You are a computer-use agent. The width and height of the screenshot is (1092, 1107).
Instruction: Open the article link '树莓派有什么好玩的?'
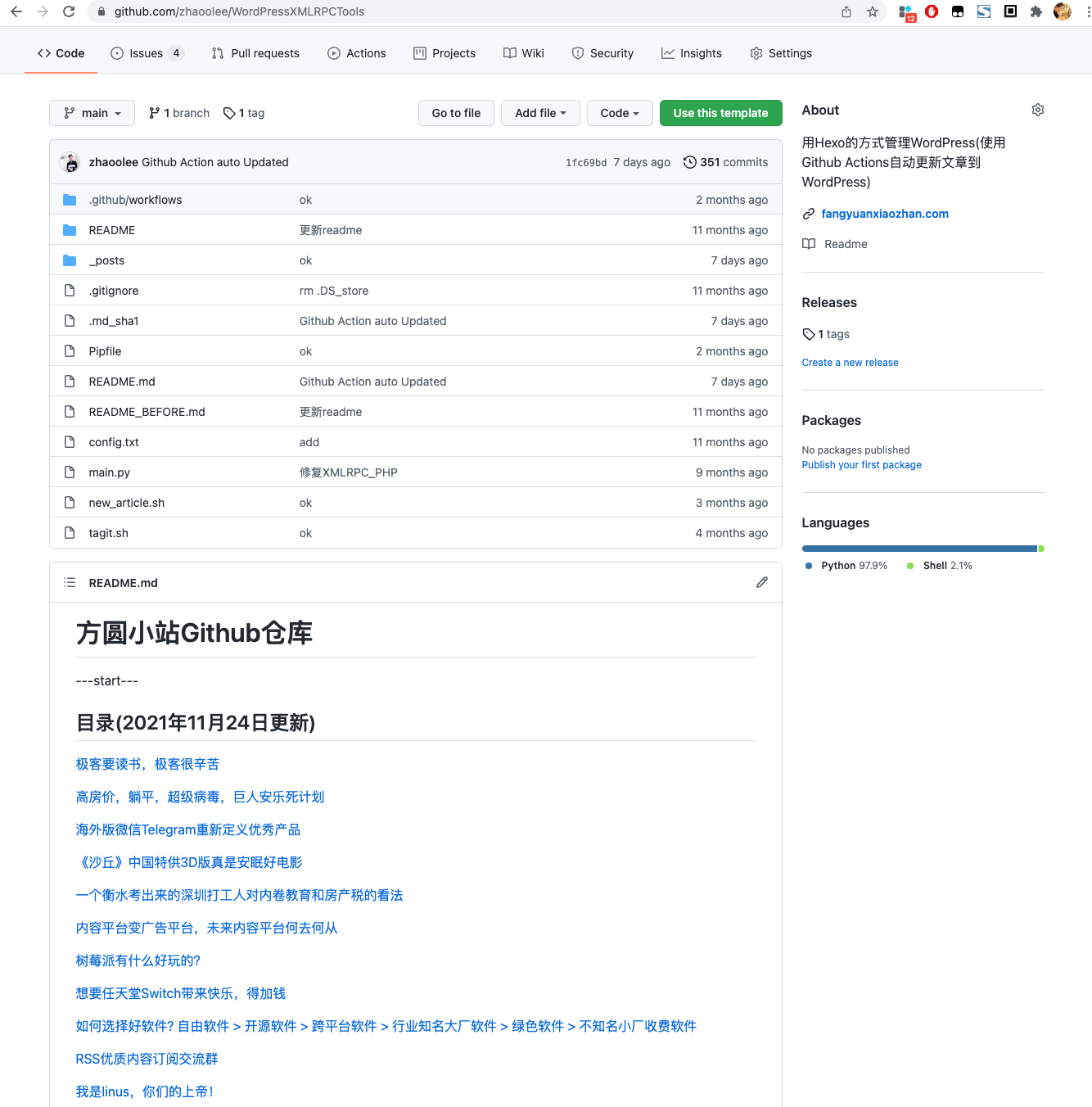pyautogui.click(x=138, y=960)
